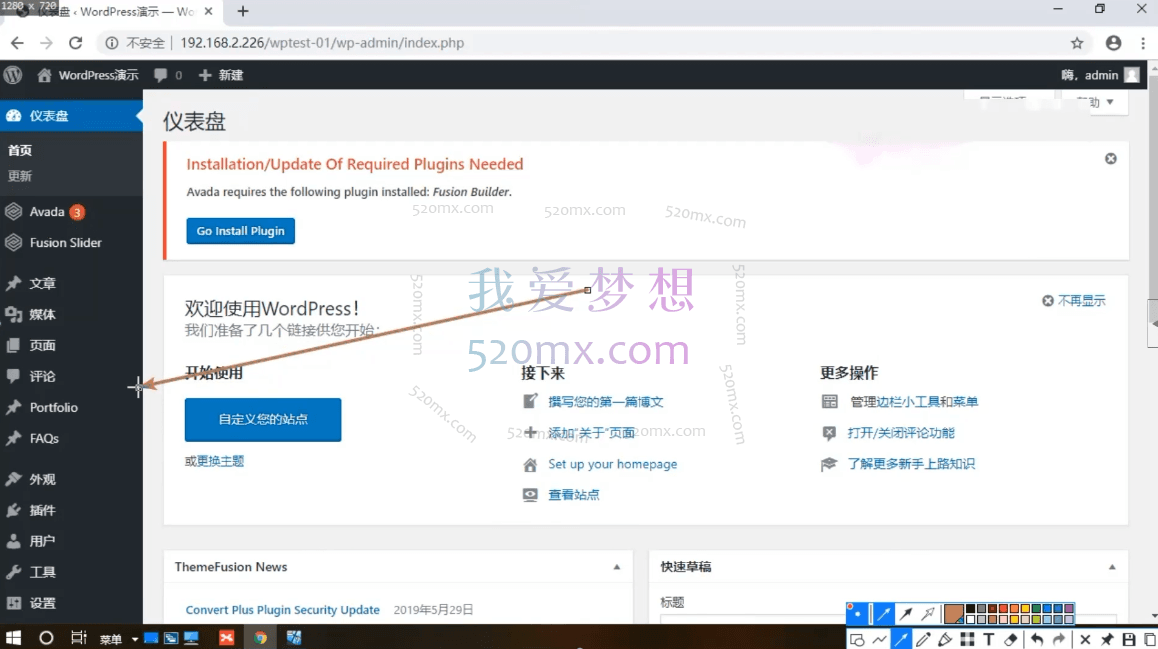Pin the annotation toolbar

1106,638
